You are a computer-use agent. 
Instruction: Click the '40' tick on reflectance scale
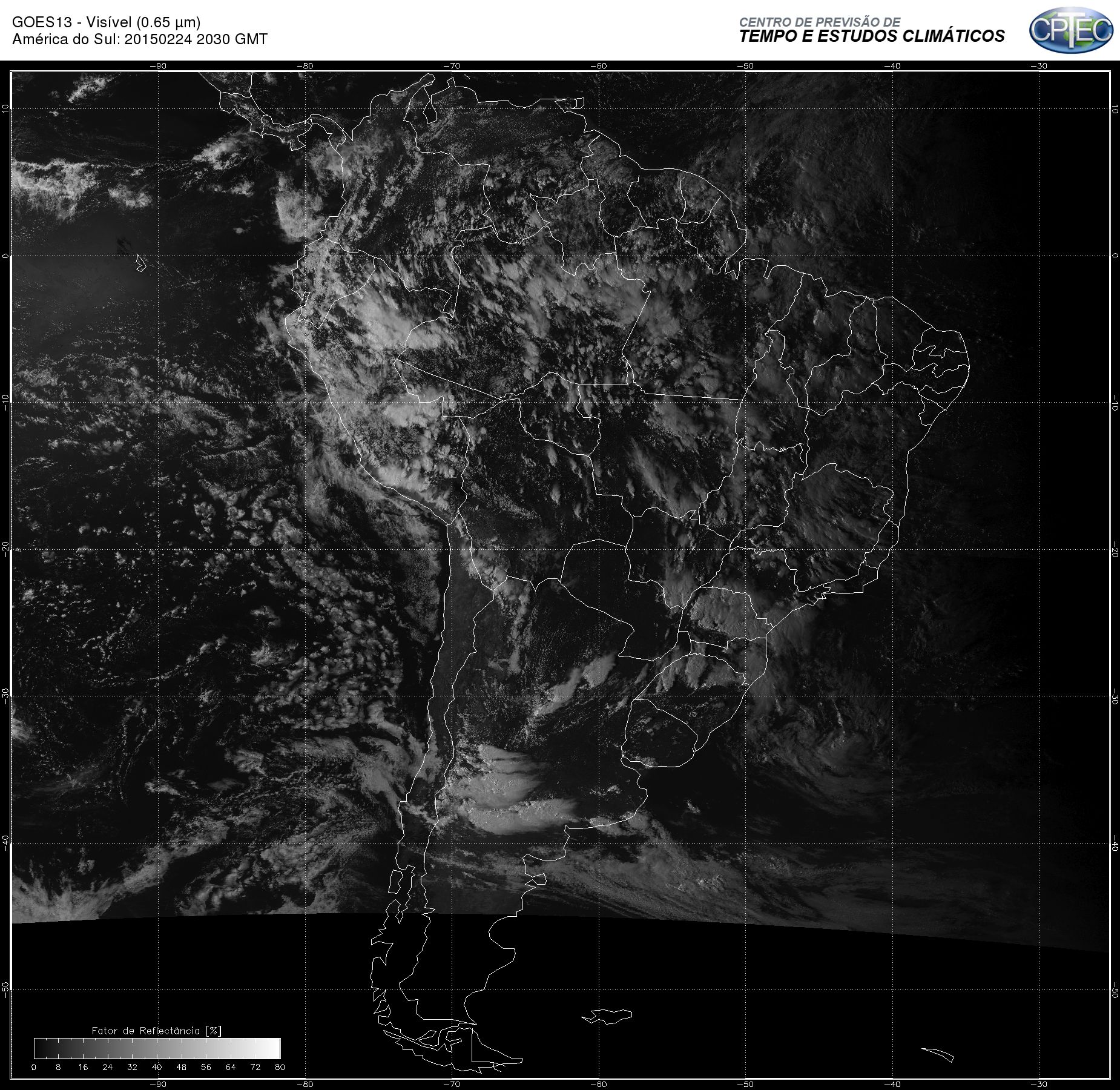tap(157, 1067)
